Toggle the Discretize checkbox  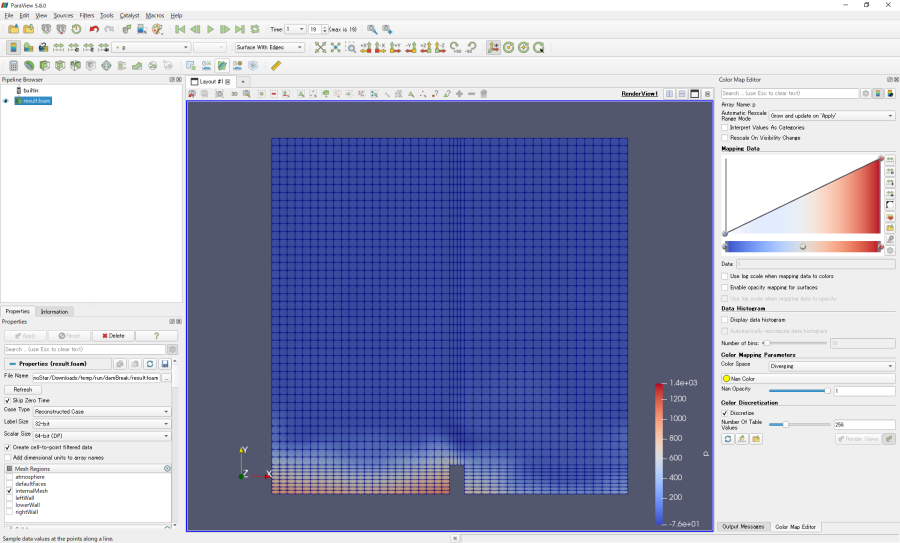pyautogui.click(x=724, y=413)
